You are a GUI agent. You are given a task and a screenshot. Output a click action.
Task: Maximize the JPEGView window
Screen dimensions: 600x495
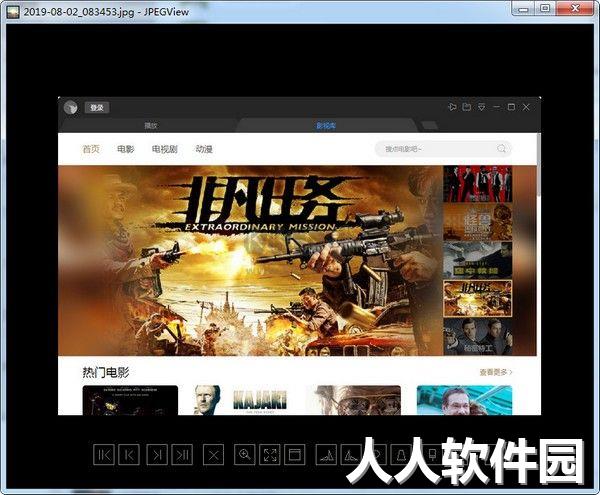coord(545,8)
